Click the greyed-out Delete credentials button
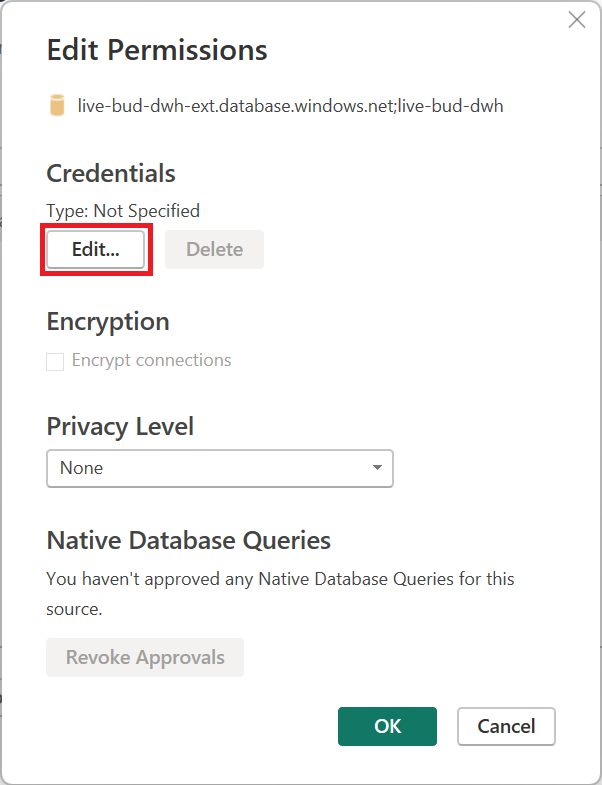Viewport: 602px width, 785px height. pyautogui.click(x=214, y=249)
